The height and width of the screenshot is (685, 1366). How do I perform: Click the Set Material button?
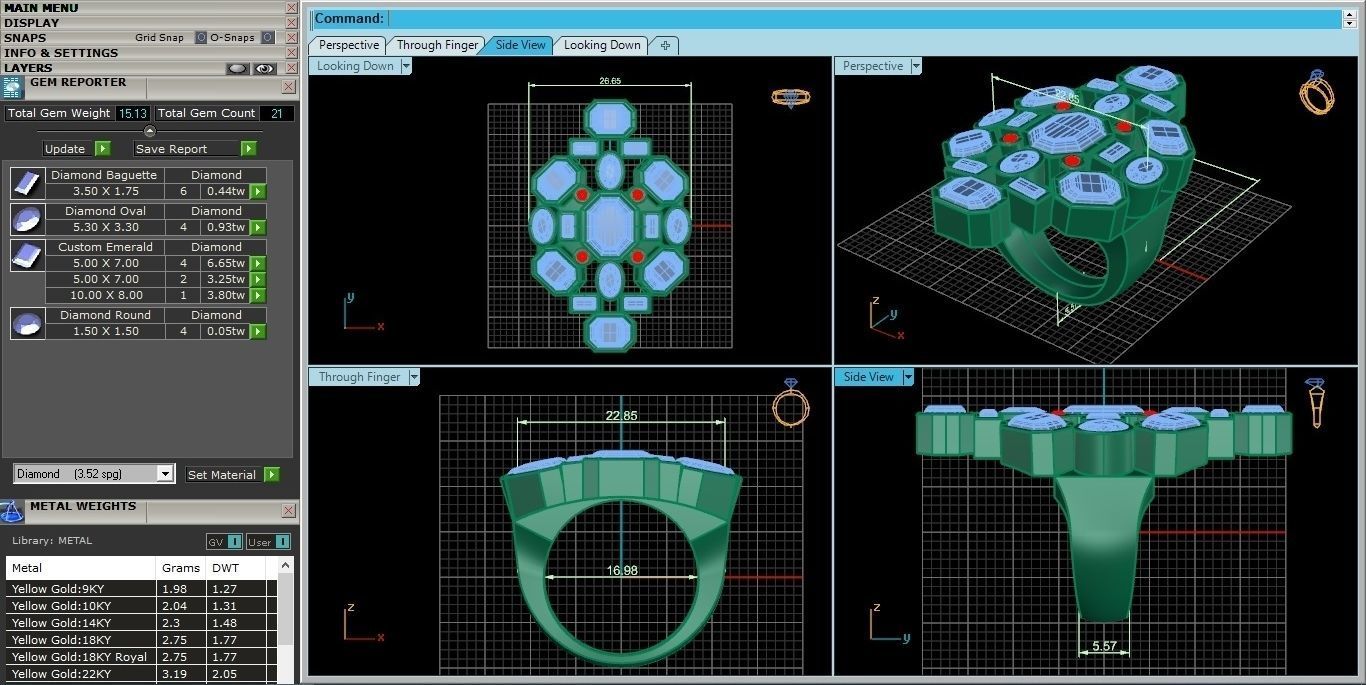point(222,475)
